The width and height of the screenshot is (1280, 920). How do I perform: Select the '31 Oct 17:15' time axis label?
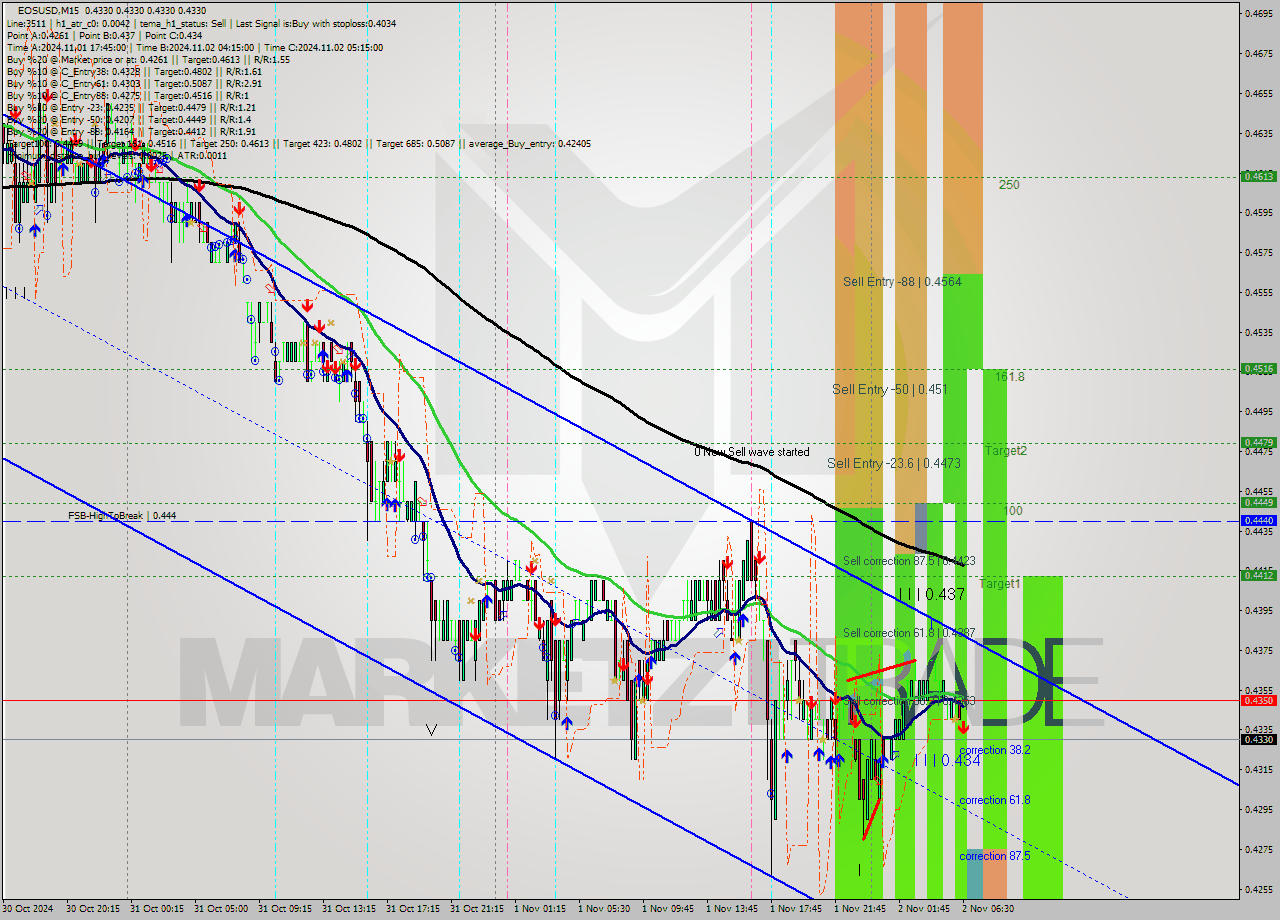pos(413,909)
